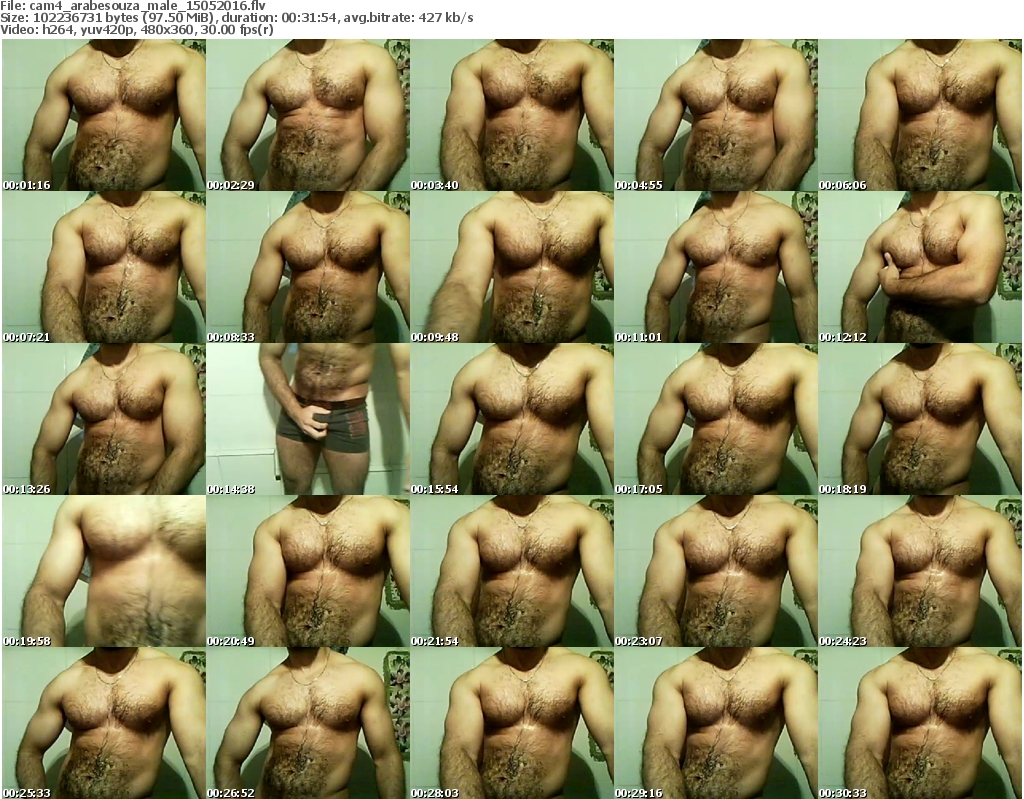Click the Video line showing h264 codec
The height and width of the screenshot is (799, 1024).
(x=137, y=29)
